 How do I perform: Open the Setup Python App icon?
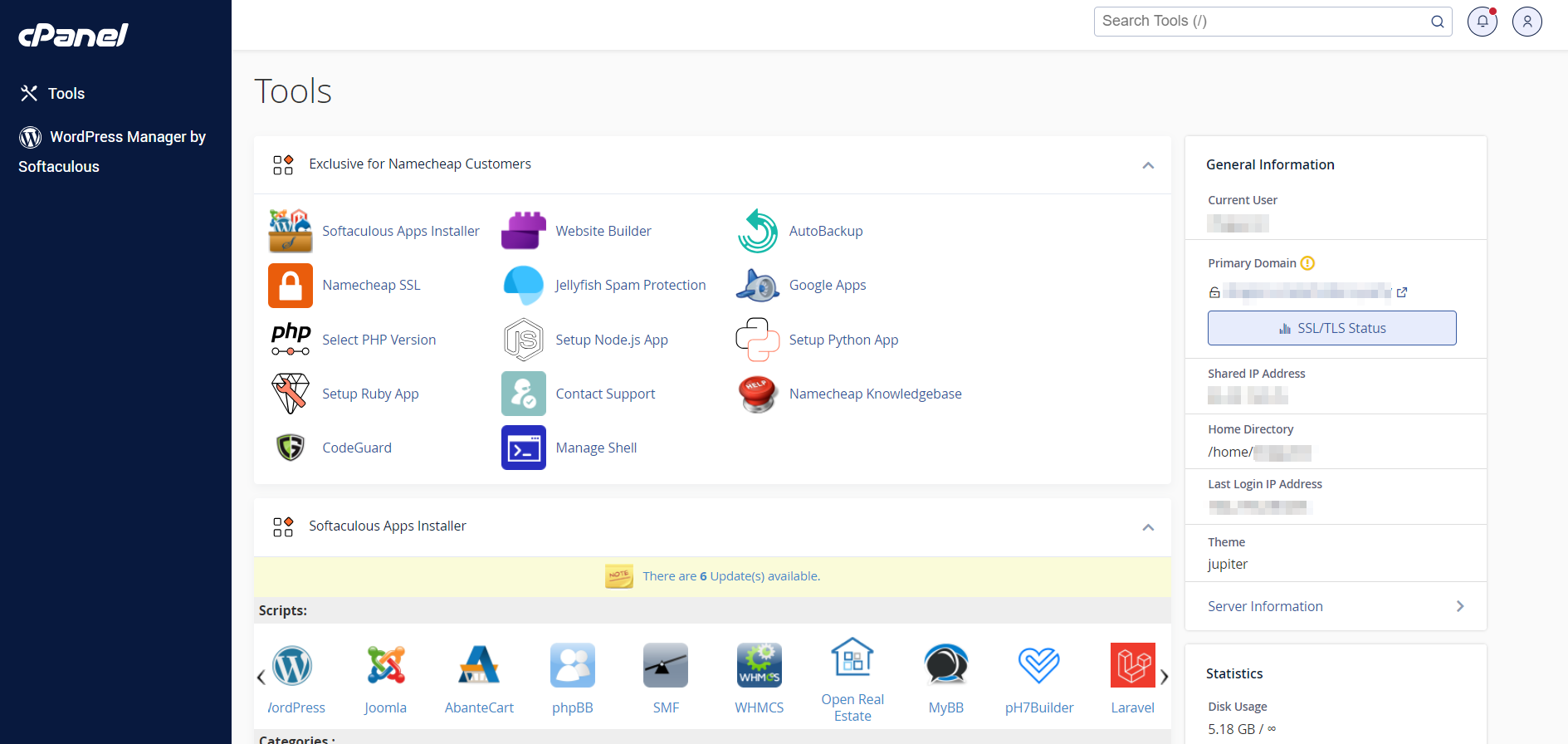click(x=757, y=340)
